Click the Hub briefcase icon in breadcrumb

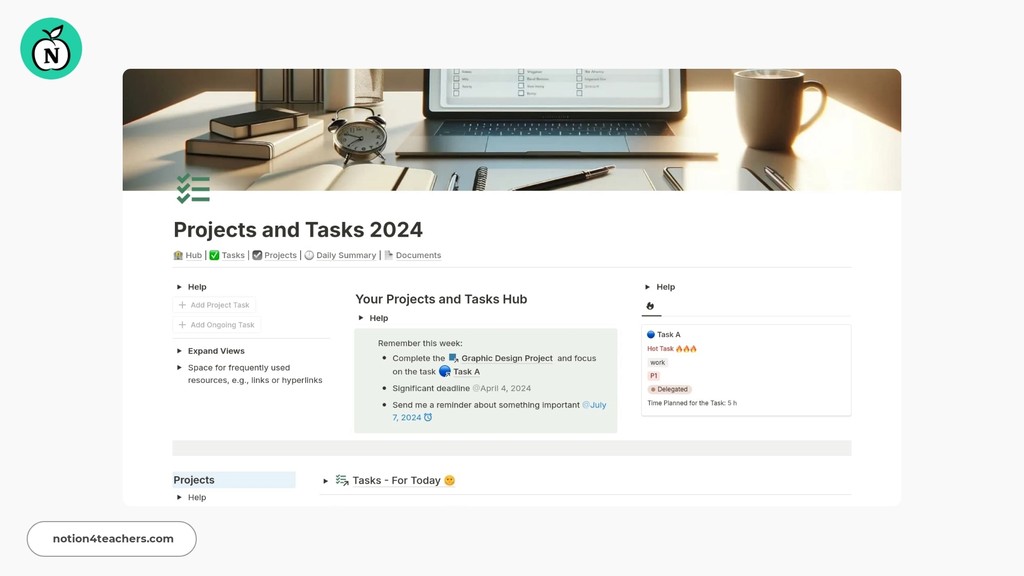click(178, 255)
